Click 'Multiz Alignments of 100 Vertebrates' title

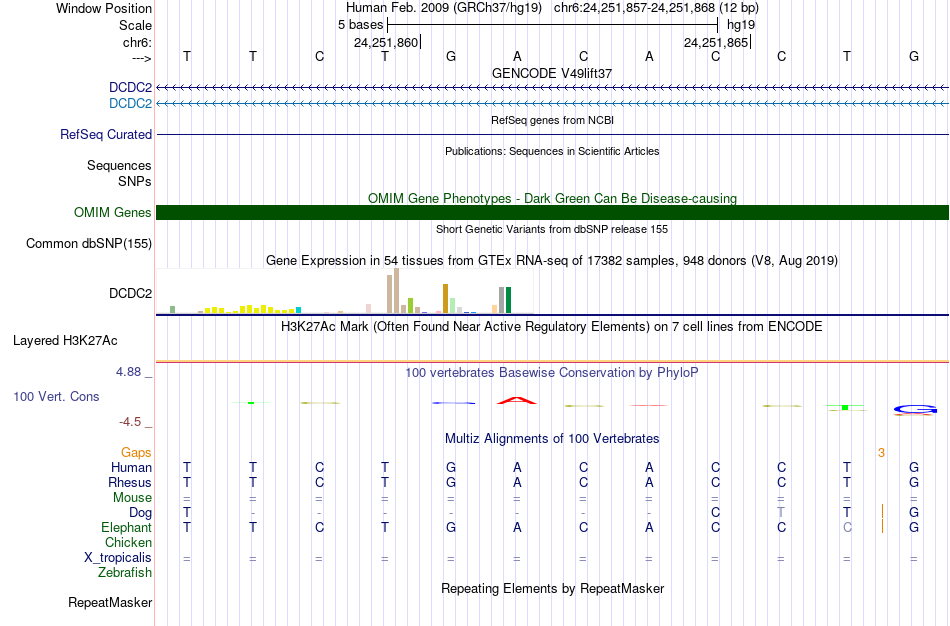pos(552,439)
